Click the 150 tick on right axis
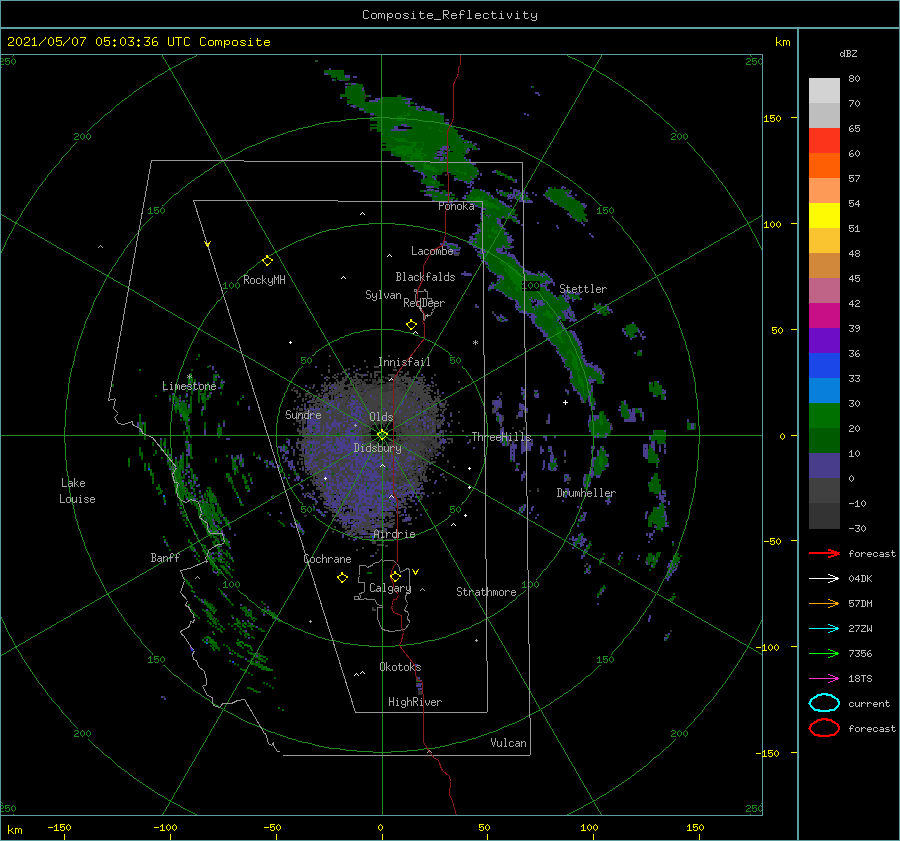Viewport: 900px width, 841px height. point(772,118)
